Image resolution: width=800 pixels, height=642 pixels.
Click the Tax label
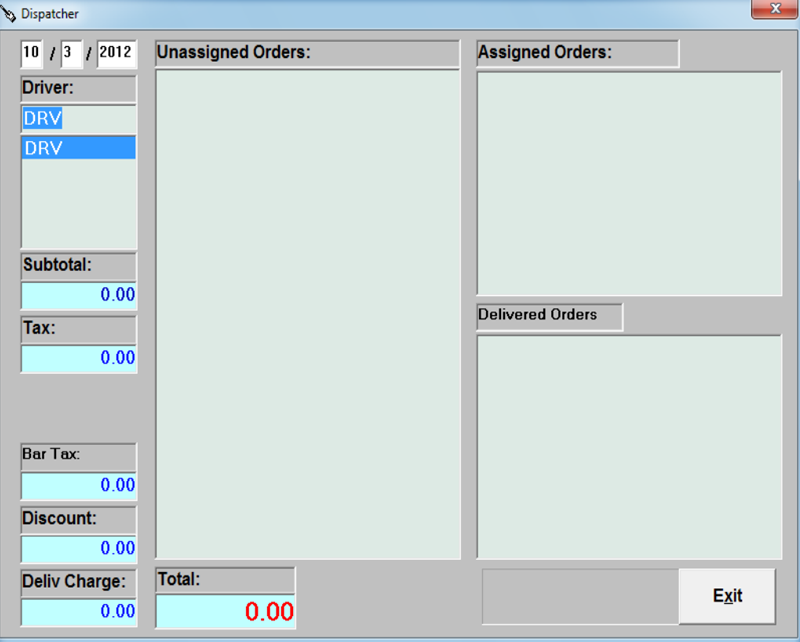click(79, 329)
